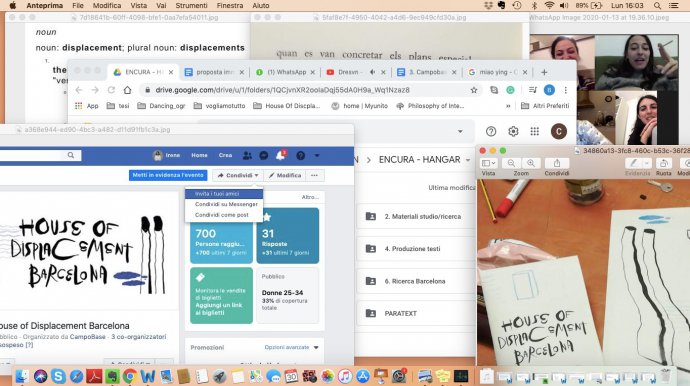Open folder 6. Ricerca Barcelona
Viewport: 690px width, 386px height.
point(416,281)
